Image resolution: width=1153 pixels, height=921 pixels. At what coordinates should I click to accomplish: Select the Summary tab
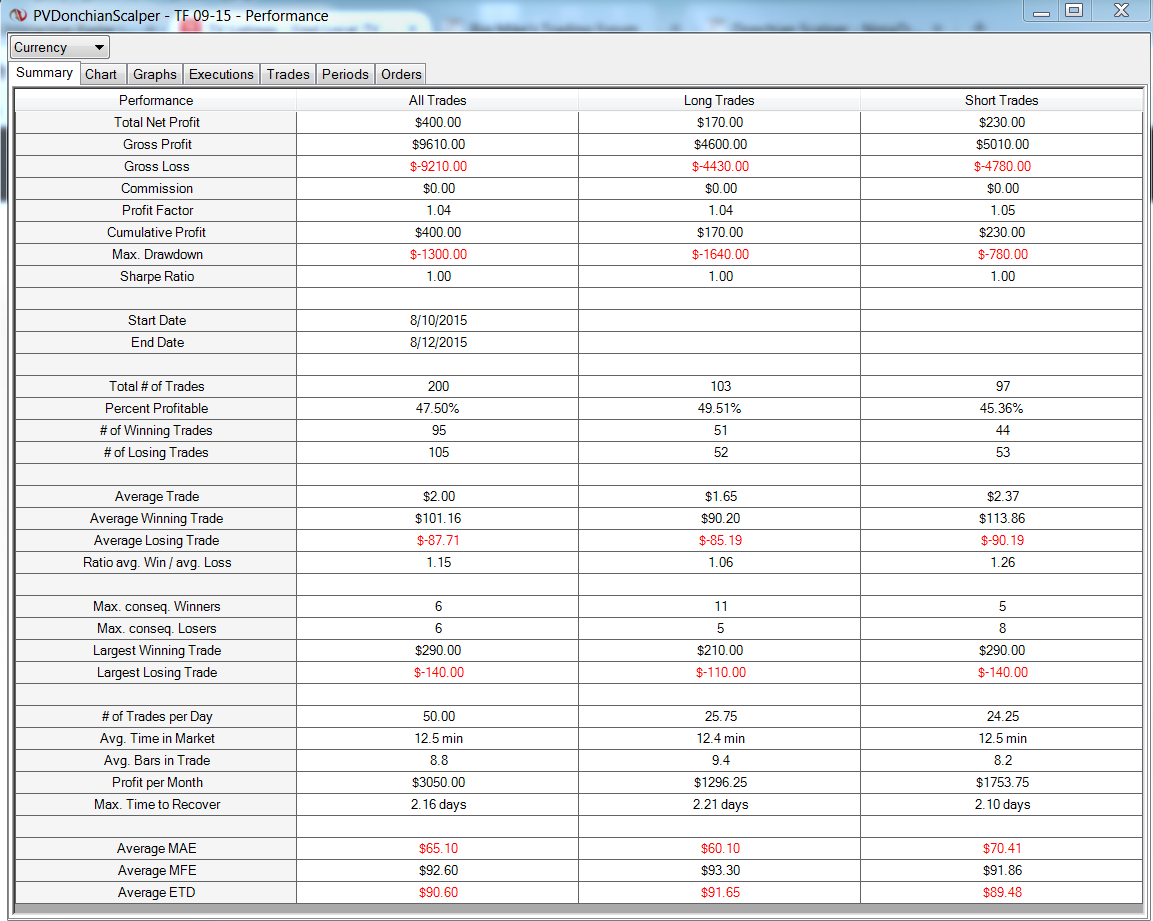pyautogui.click(x=44, y=73)
